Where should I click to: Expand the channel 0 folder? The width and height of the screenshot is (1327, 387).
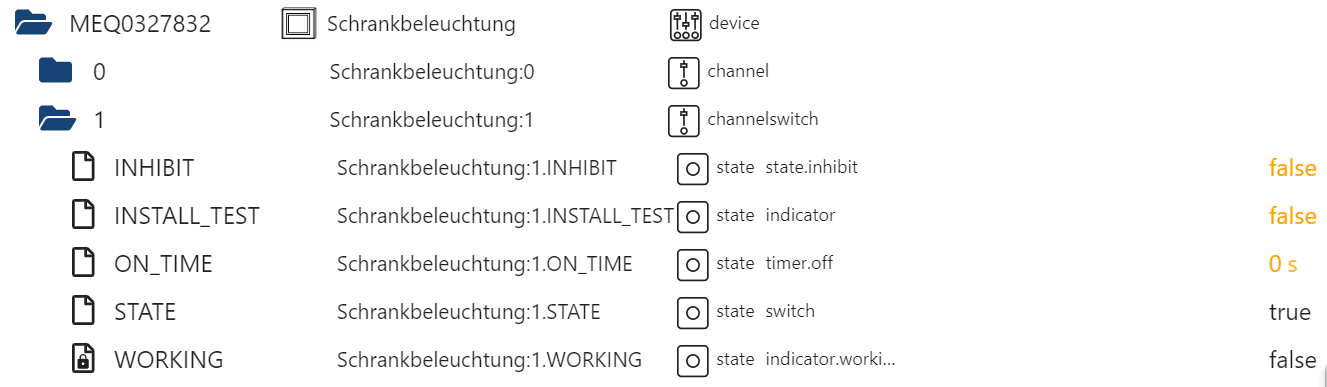pyautogui.click(x=56, y=72)
